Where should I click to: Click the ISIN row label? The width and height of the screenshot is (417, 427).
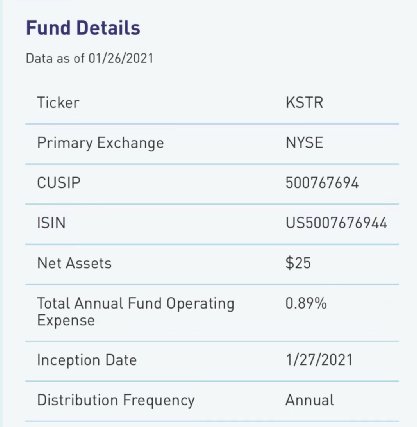(x=51, y=223)
